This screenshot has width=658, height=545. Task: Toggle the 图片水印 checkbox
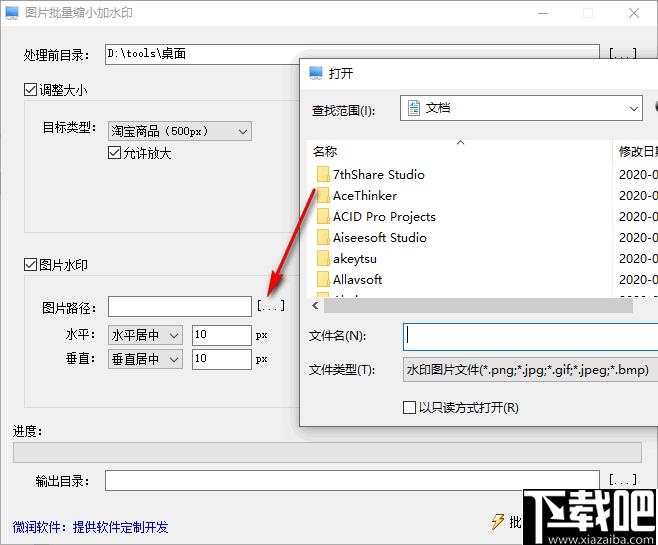(x=30, y=265)
